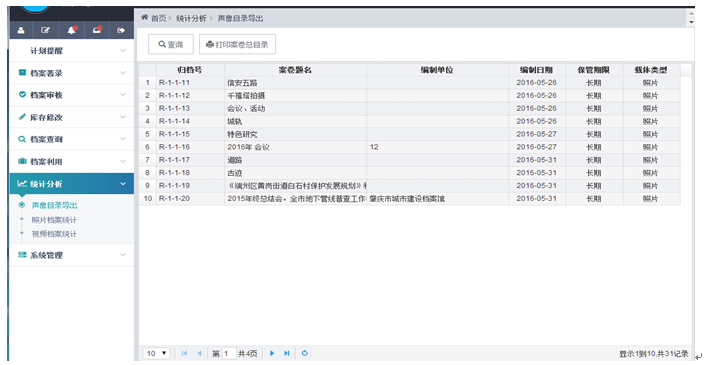Refresh the table with pager reload icon
The height and width of the screenshot is (365, 705).
point(304,353)
